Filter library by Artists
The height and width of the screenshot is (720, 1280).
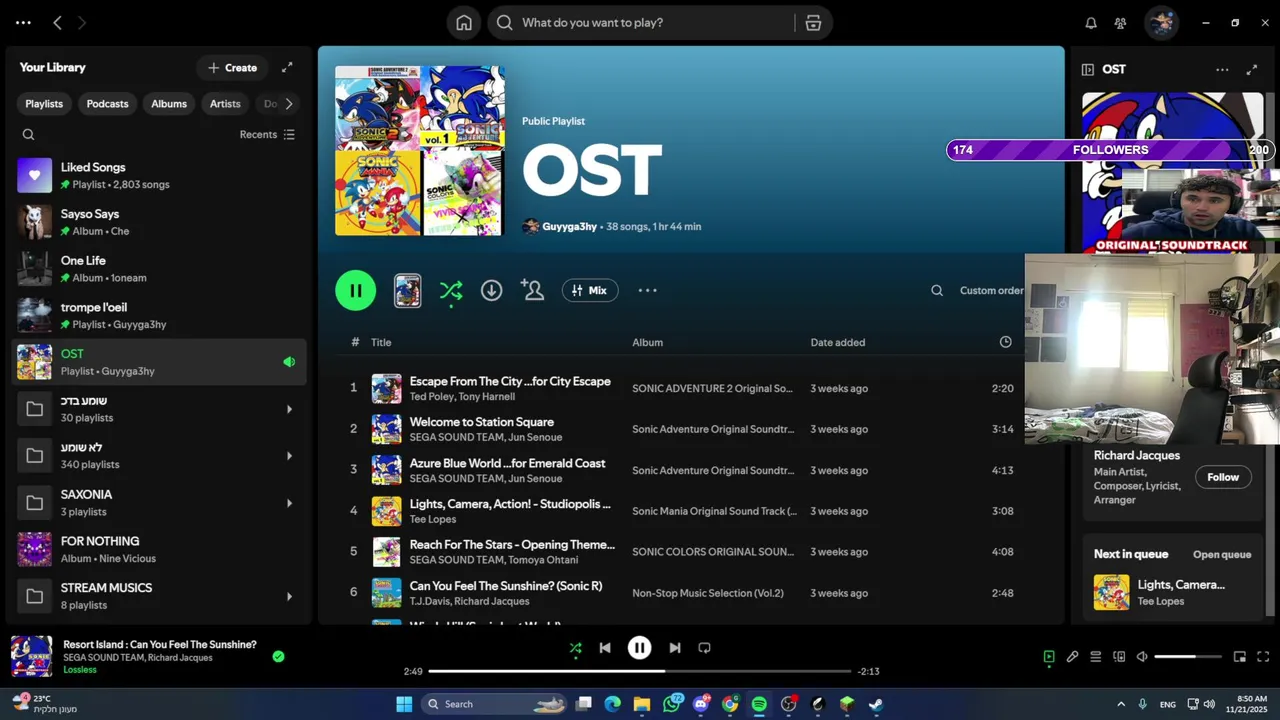click(x=225, y=104)
